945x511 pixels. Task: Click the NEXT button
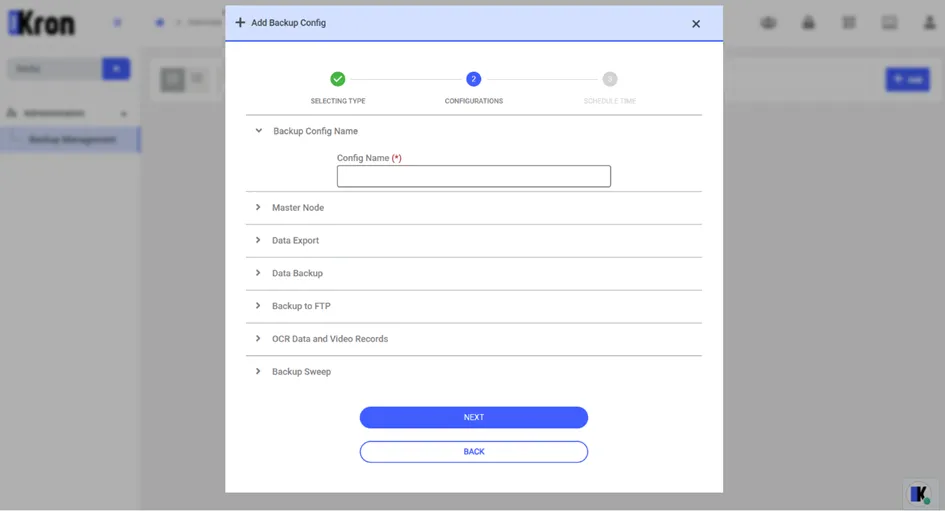(x=474, y=417)
